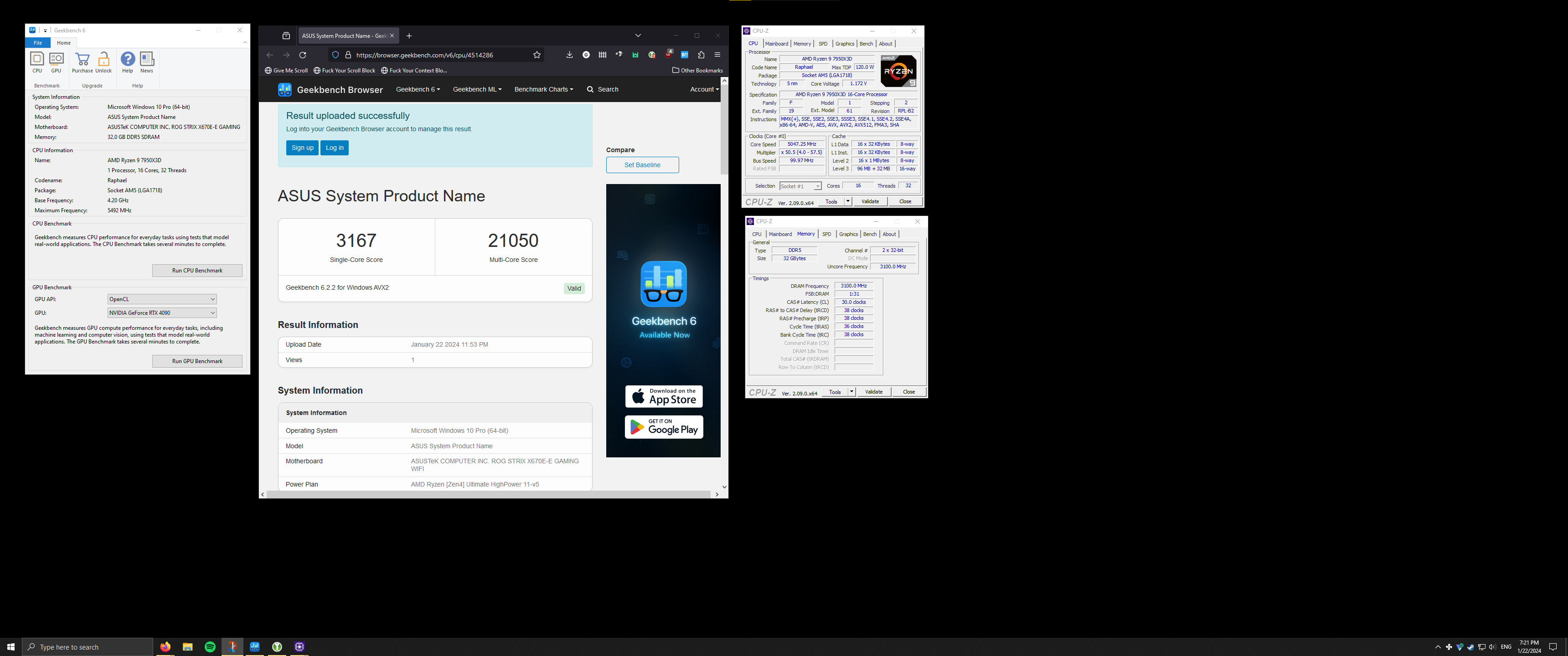
Task: Click the down arrow of browser vertical scrollbar
Action: point(724,487)
